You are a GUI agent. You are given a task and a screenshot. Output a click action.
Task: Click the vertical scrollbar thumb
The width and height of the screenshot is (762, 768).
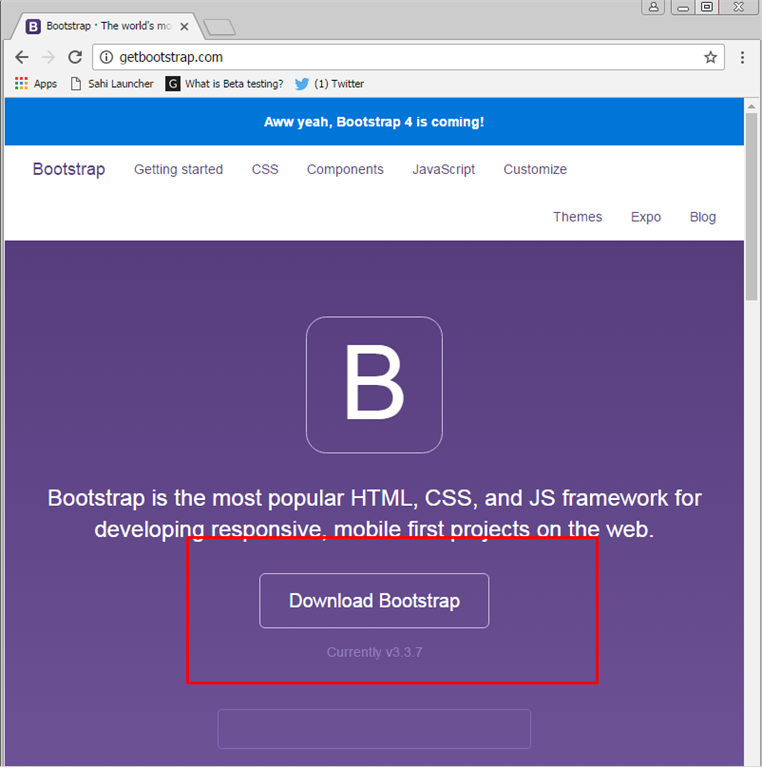(751, 207)
